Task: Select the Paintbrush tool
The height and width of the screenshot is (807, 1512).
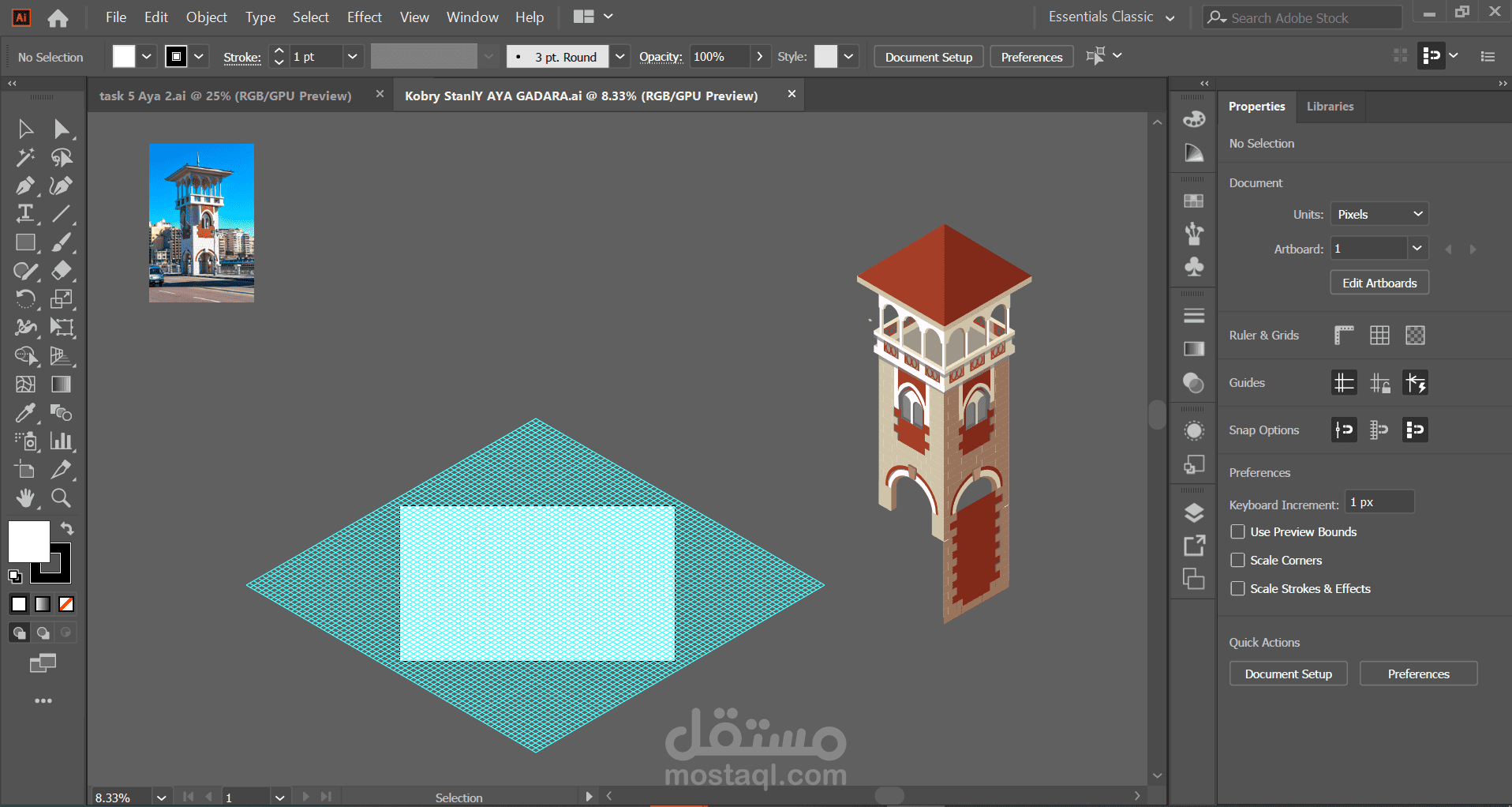Action: click(62, 242)
